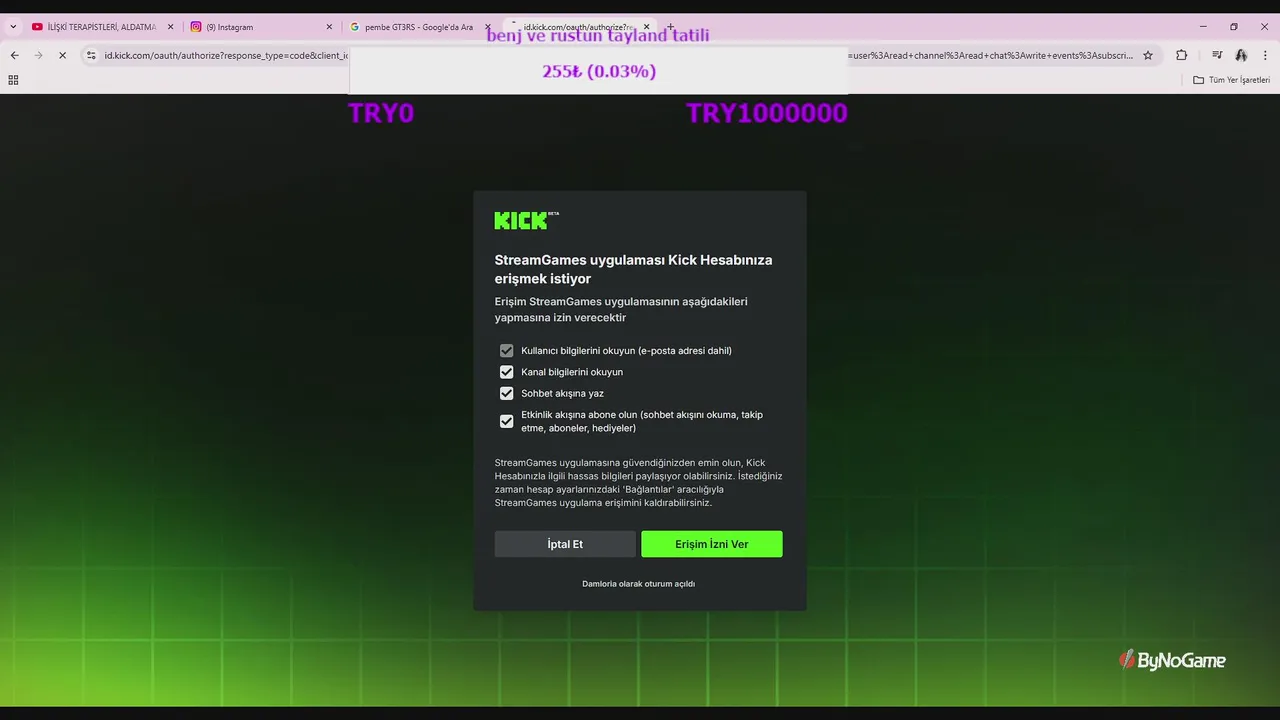The height and width of the screenshot is (720, 1280).
Task: Click the 'TRY0' starting amount overlay
Action: coord(381,113)
